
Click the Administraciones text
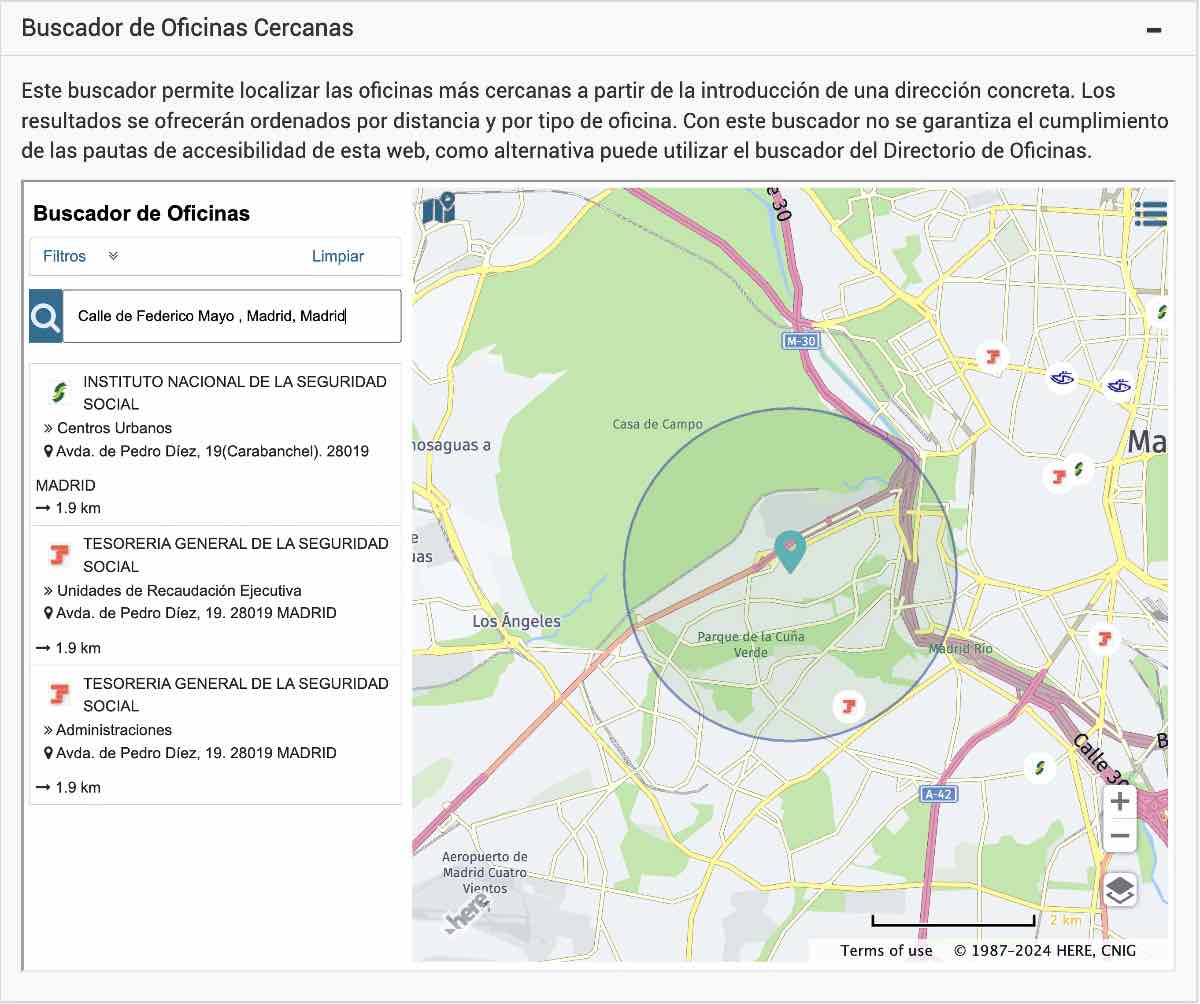[114, 730]
